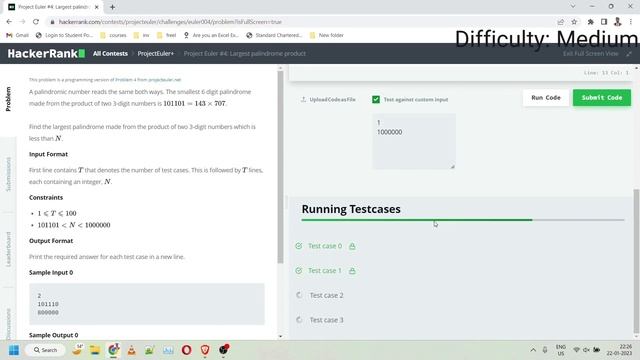The height and width of the screenshot is (360, 640).
Task: Open the Opera browser taskbar icon
Action: point(187,350)
